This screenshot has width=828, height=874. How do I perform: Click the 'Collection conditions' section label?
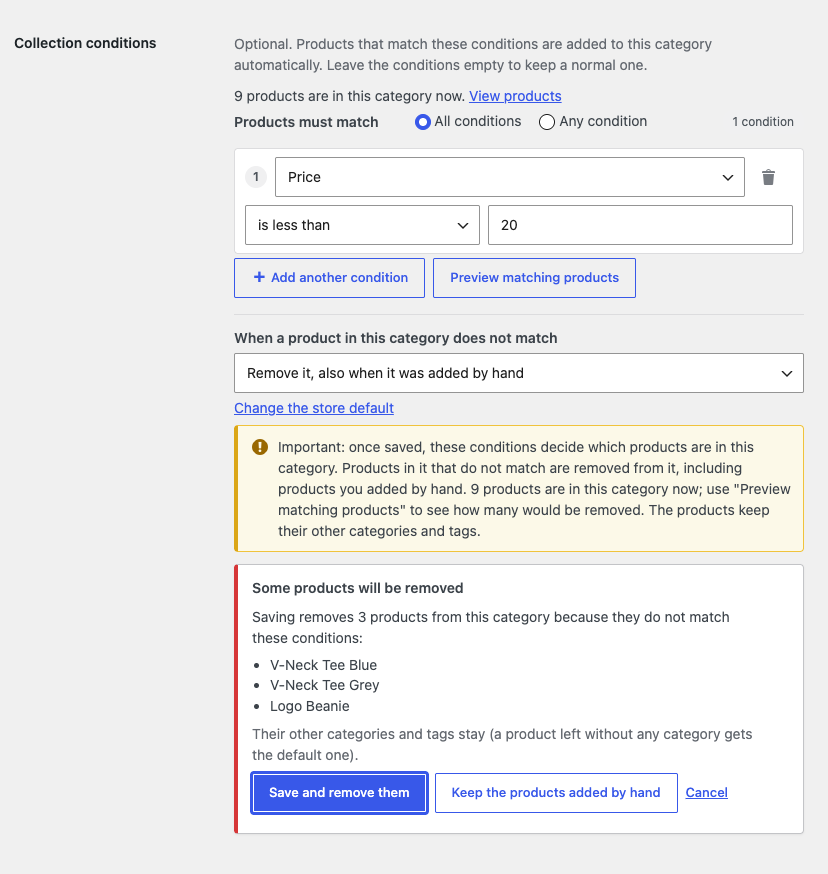click(x=85, y=43)
